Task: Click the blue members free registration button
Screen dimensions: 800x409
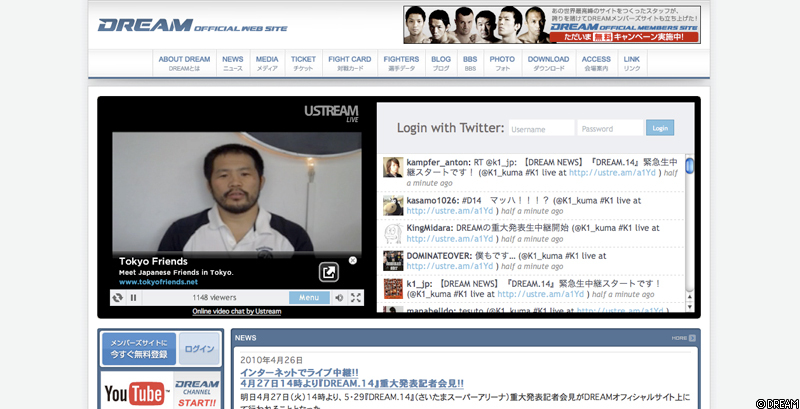Action: 139,349
